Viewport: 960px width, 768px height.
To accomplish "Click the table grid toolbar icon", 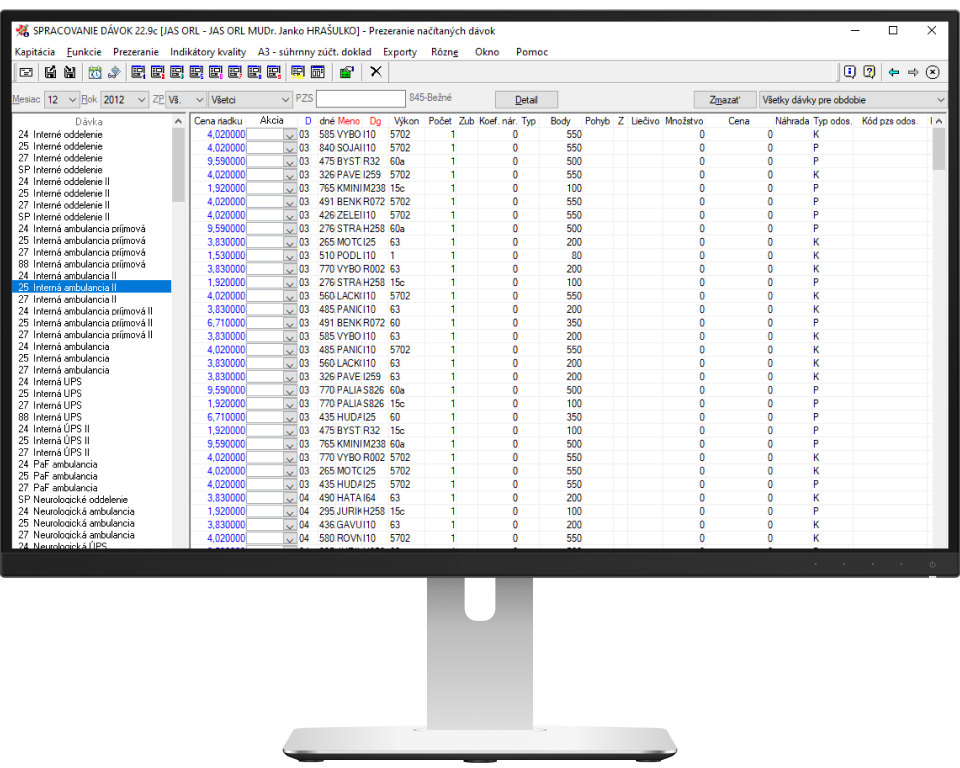I will [318, 72].
